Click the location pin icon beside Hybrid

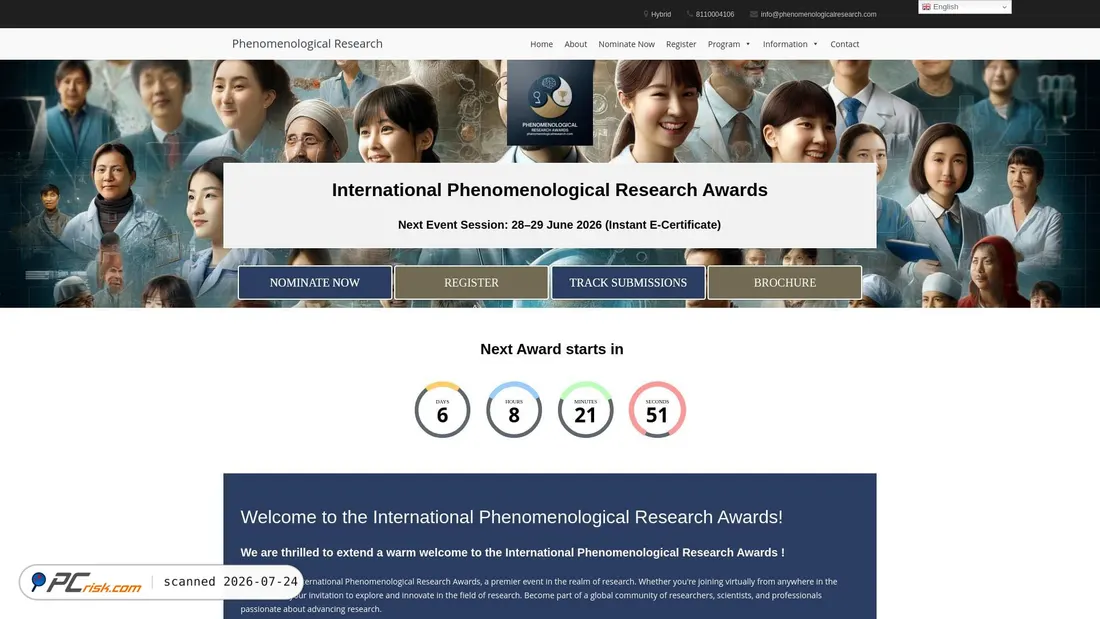point(645,14)
